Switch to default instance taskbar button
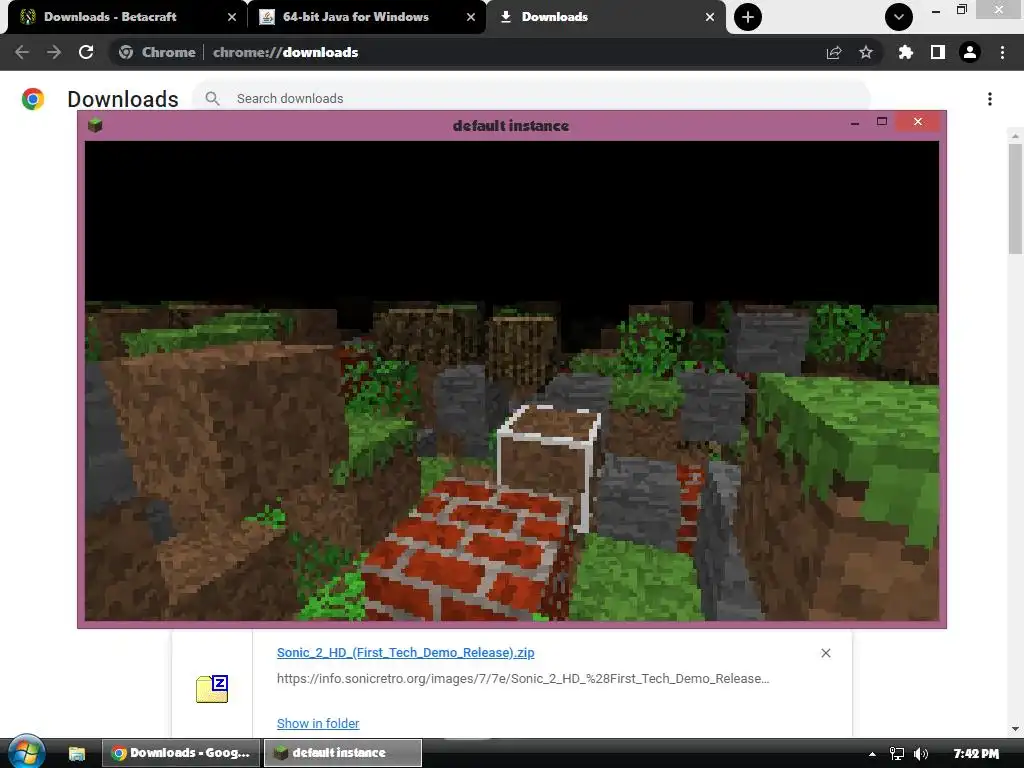The height and width of the screenshot is (768, 1024). pos(342,753)
